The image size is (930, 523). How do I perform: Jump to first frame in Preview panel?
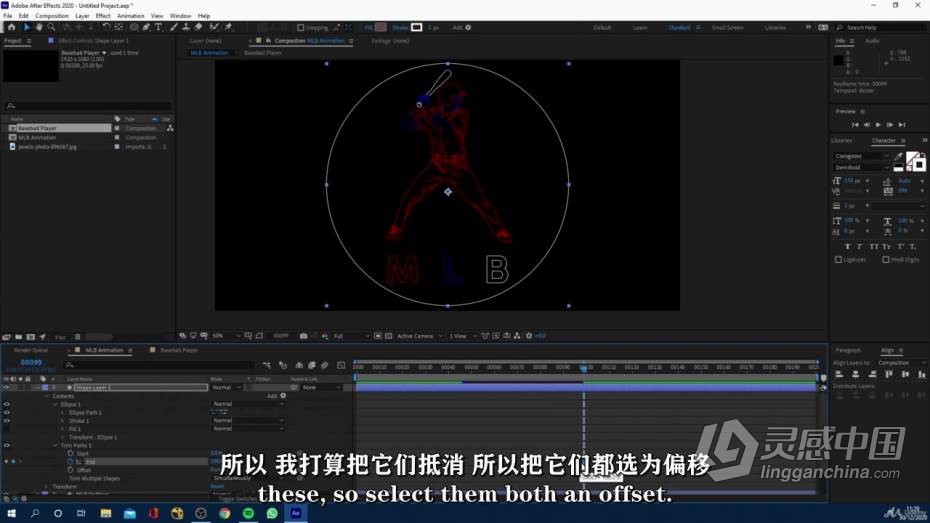[x=855, y=125]
